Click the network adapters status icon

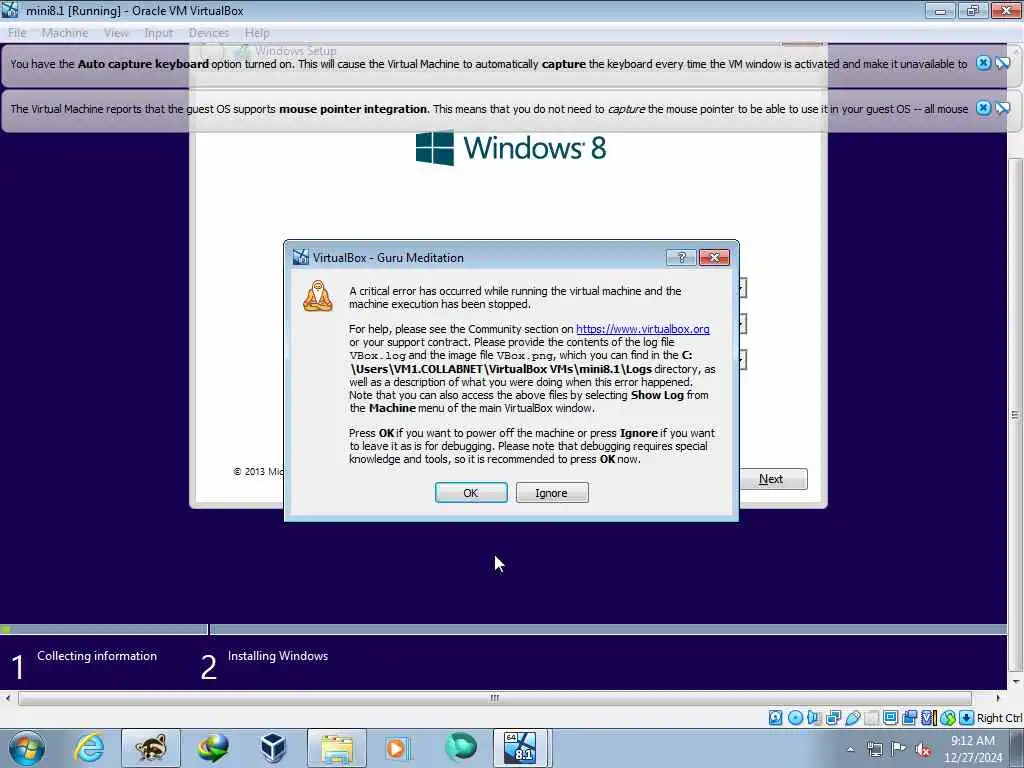point(833,718)
